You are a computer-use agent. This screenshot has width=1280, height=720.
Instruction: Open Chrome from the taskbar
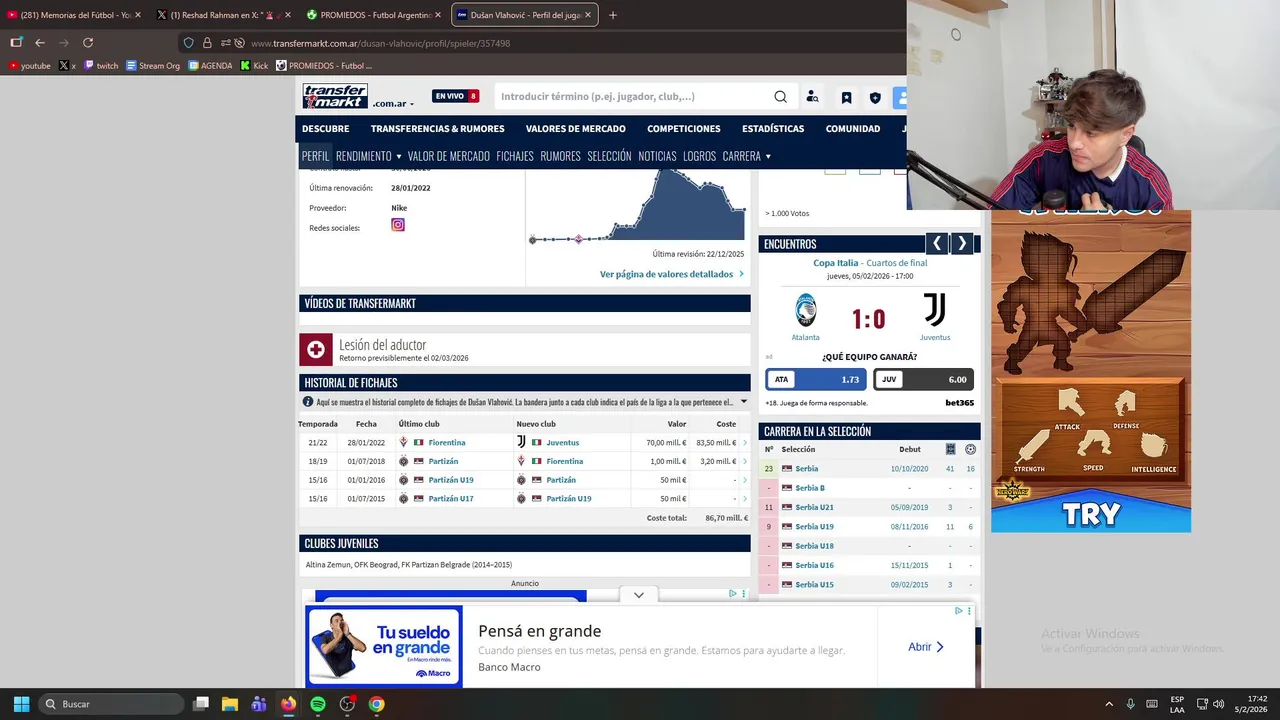[x=376, y=704]
